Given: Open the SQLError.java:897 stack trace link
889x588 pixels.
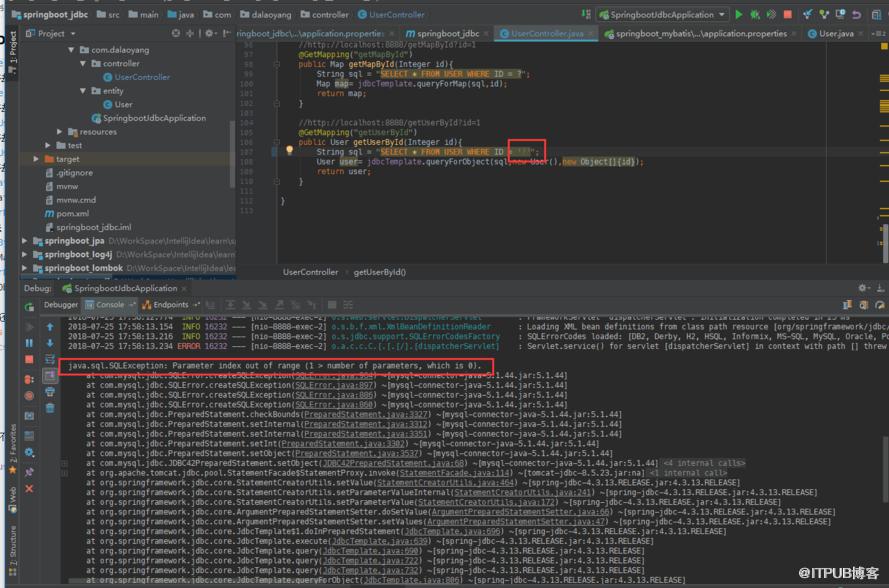Looking at the screenshot, I should click(x=334, y=386).
